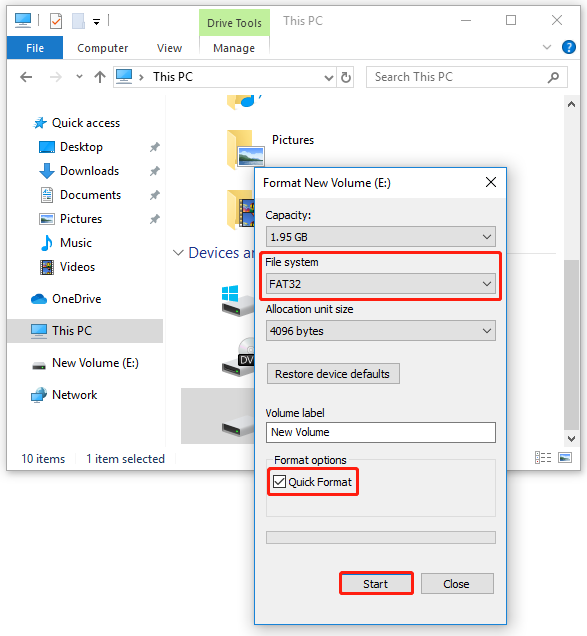
Task: Tick the Properties icon in the quick access toolbar
Action: (x=56, y=21)
